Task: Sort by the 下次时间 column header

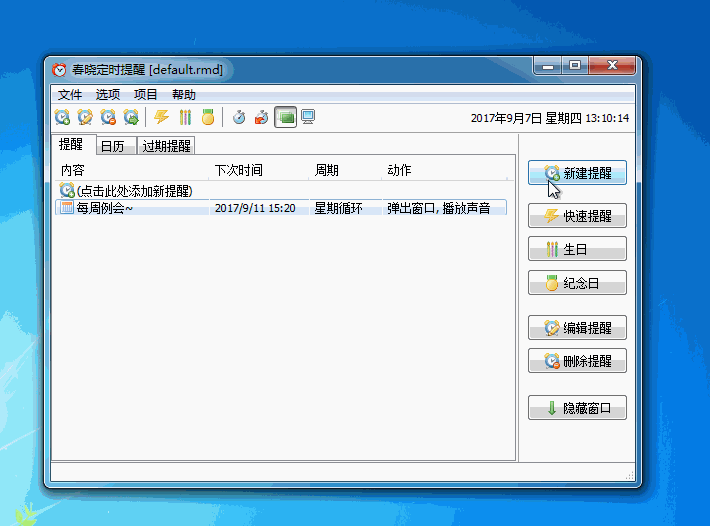Action: [x=259, y=170]
